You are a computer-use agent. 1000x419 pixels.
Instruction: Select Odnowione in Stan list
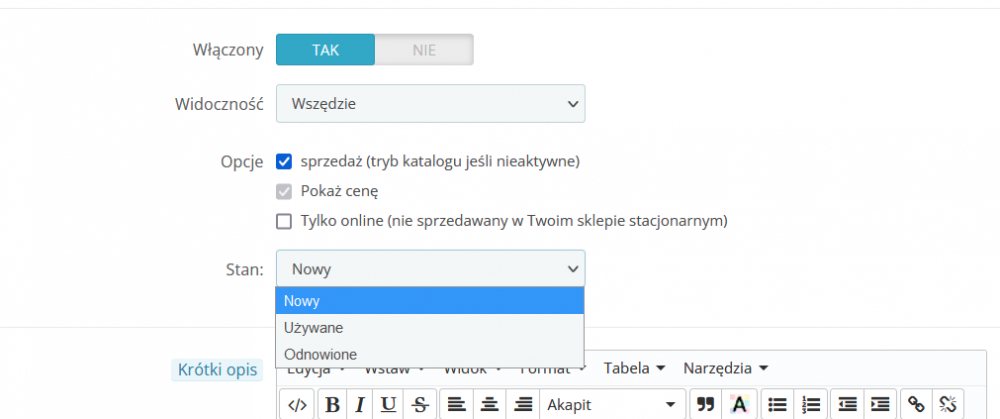coord(430,355)
